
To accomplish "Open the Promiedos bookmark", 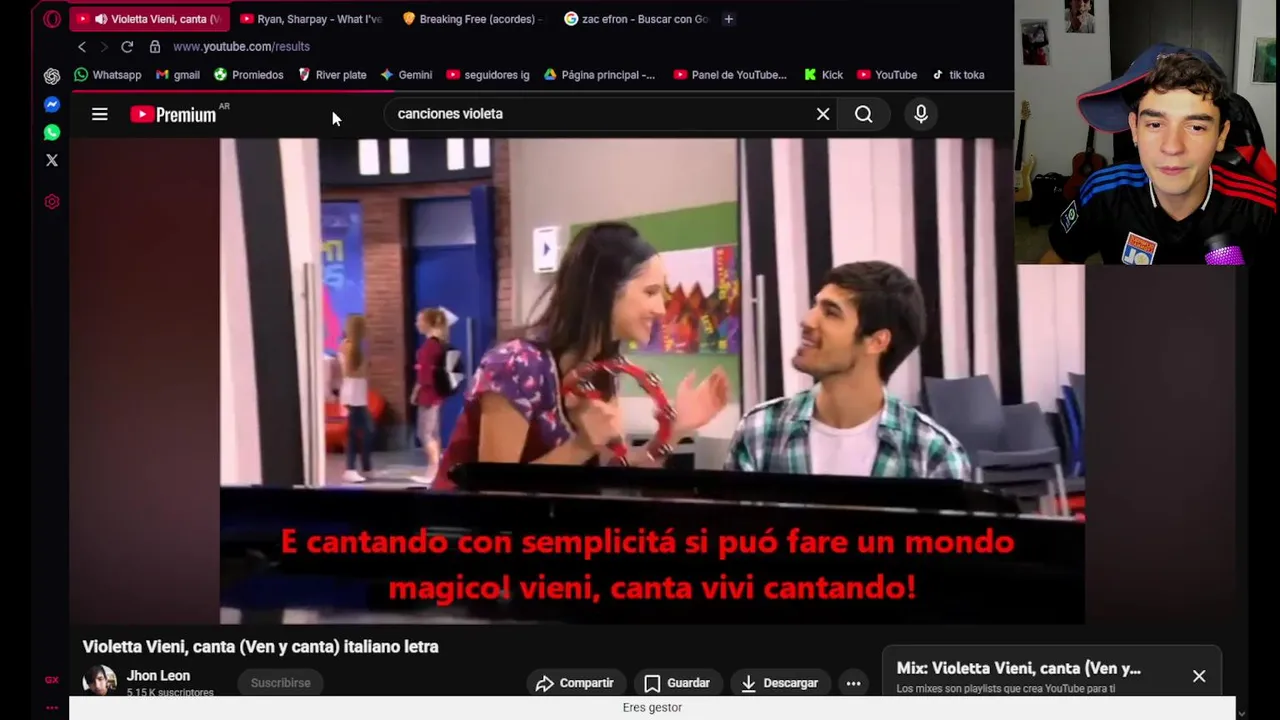I will tap(249, 75).
